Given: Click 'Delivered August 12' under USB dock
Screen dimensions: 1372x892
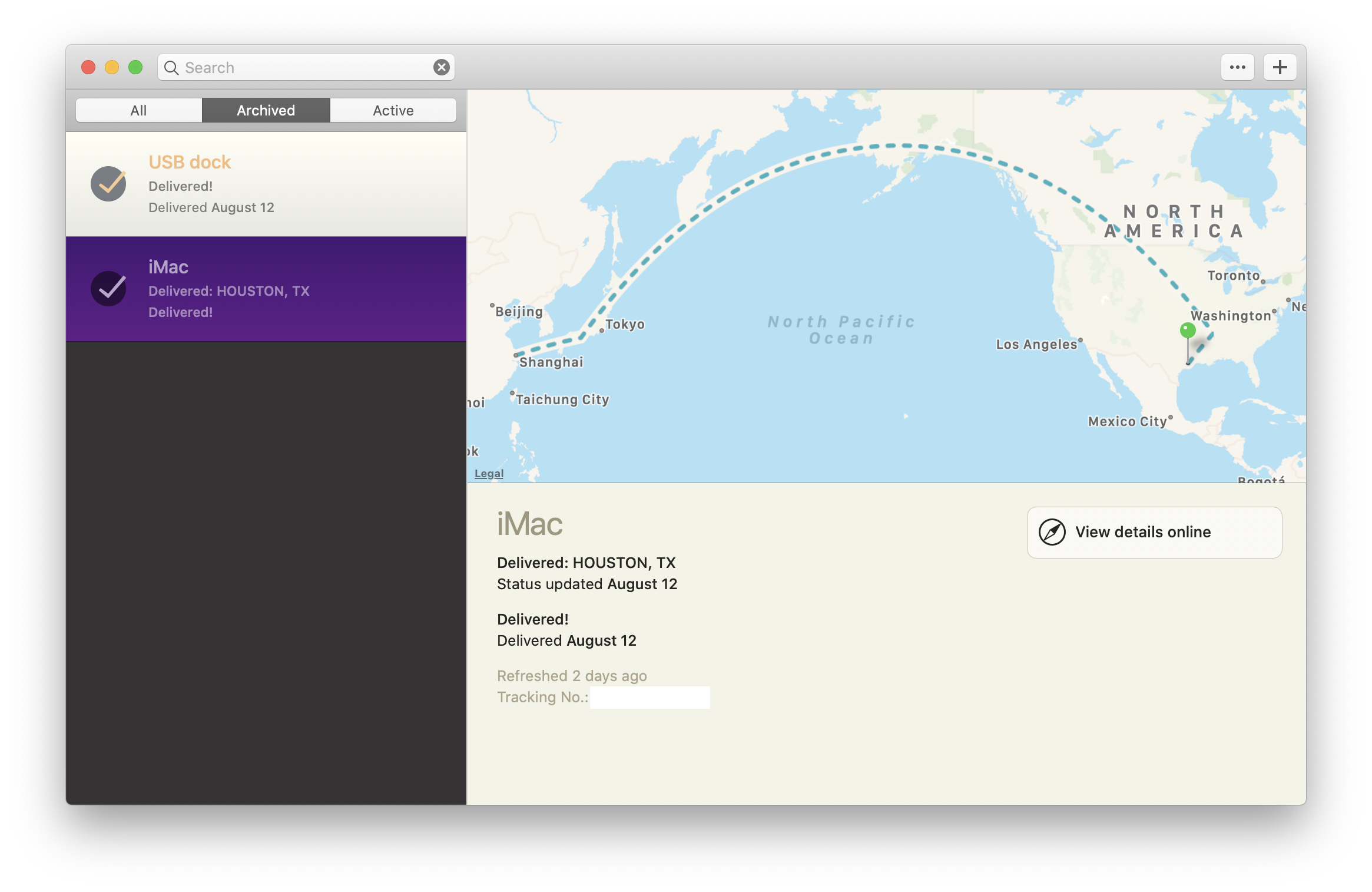Looking at the screenshot, I should (x=211, y=207).
